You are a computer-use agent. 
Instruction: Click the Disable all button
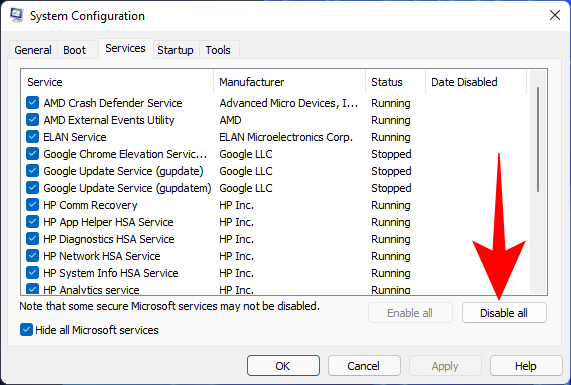point(504,313)
